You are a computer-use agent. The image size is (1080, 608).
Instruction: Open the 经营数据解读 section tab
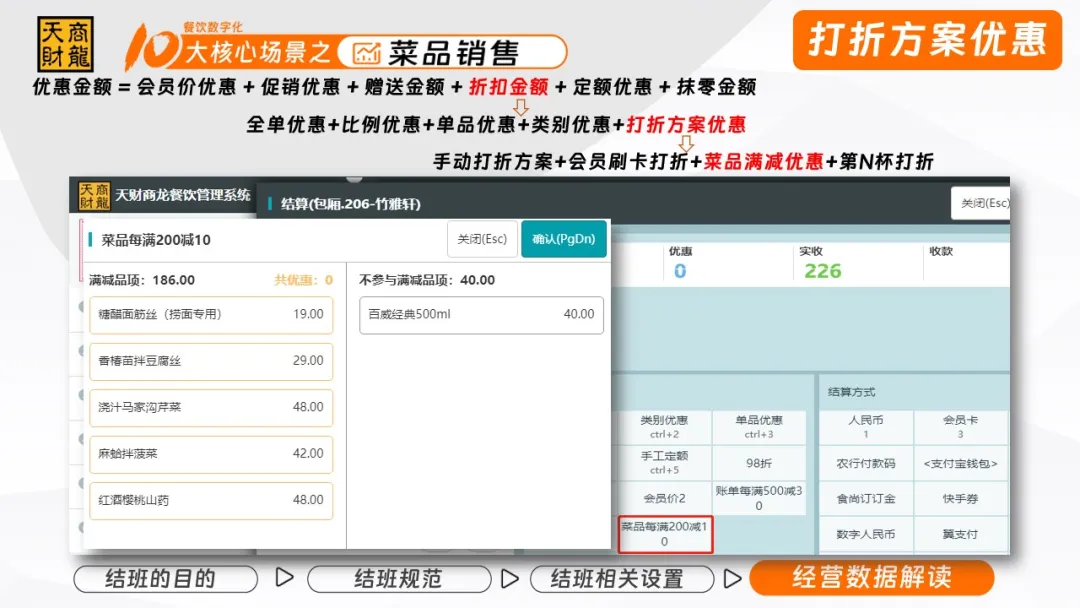coord(871,578)
